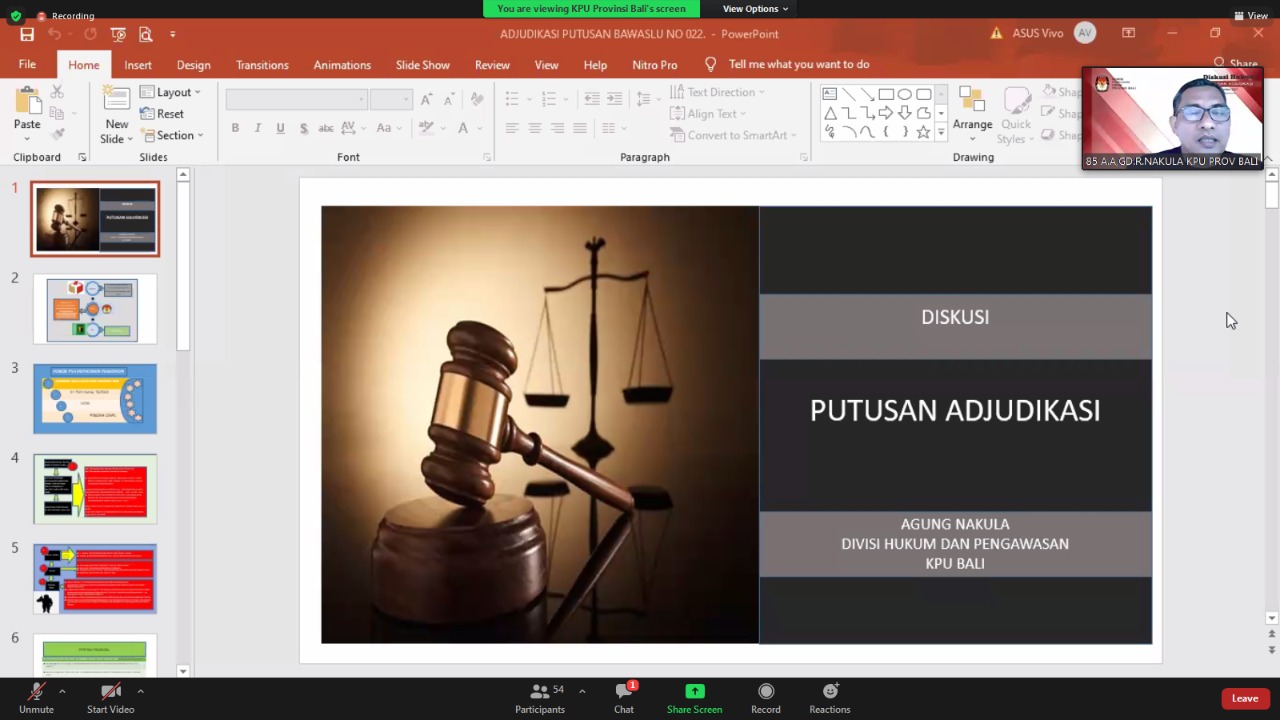Expand the View Options dropdown
1280x720 pixels.
pos(755,9)
